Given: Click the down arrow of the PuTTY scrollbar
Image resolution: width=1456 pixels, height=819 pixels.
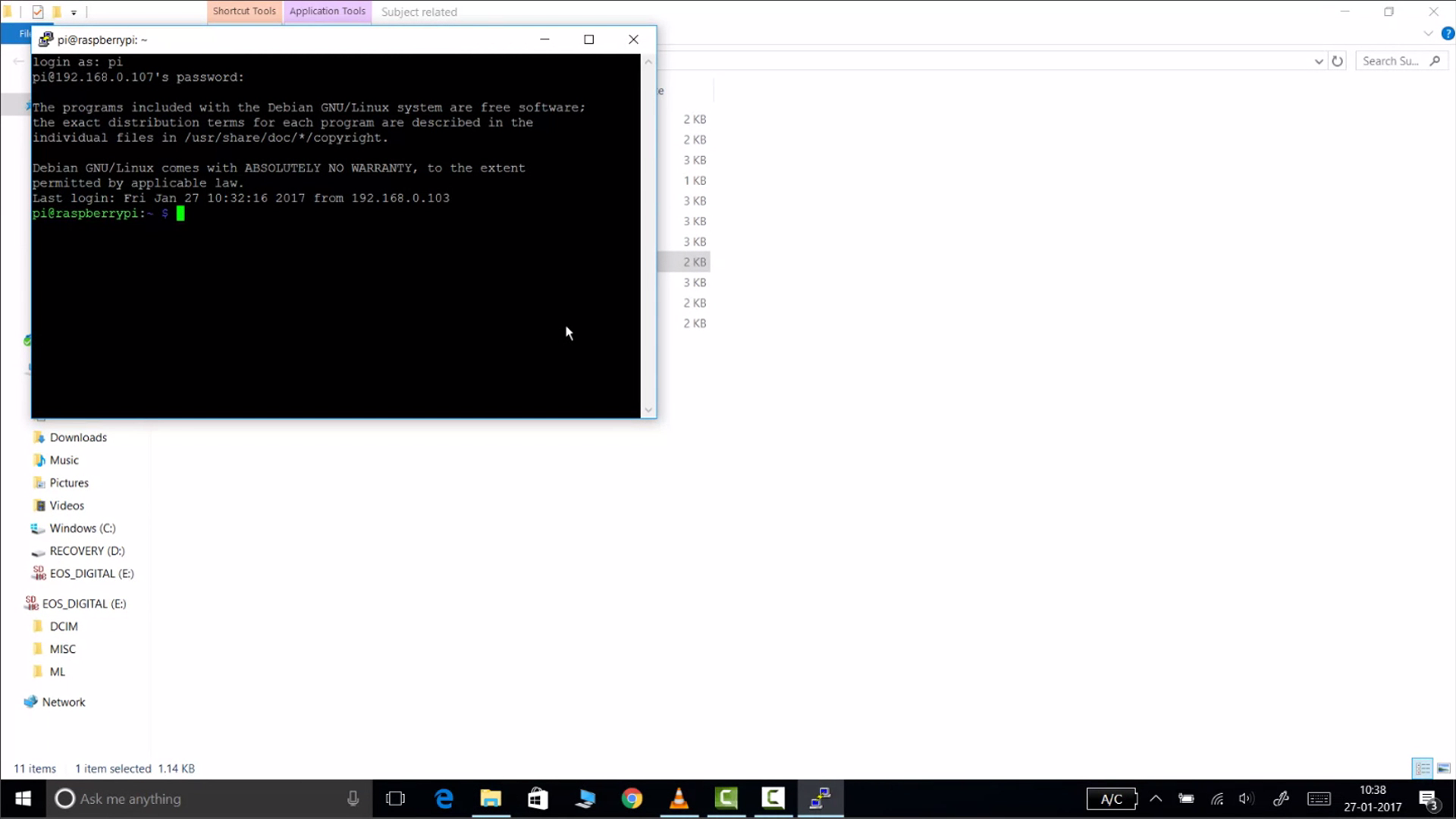Looking at the screenshot, I should point(648,409).
